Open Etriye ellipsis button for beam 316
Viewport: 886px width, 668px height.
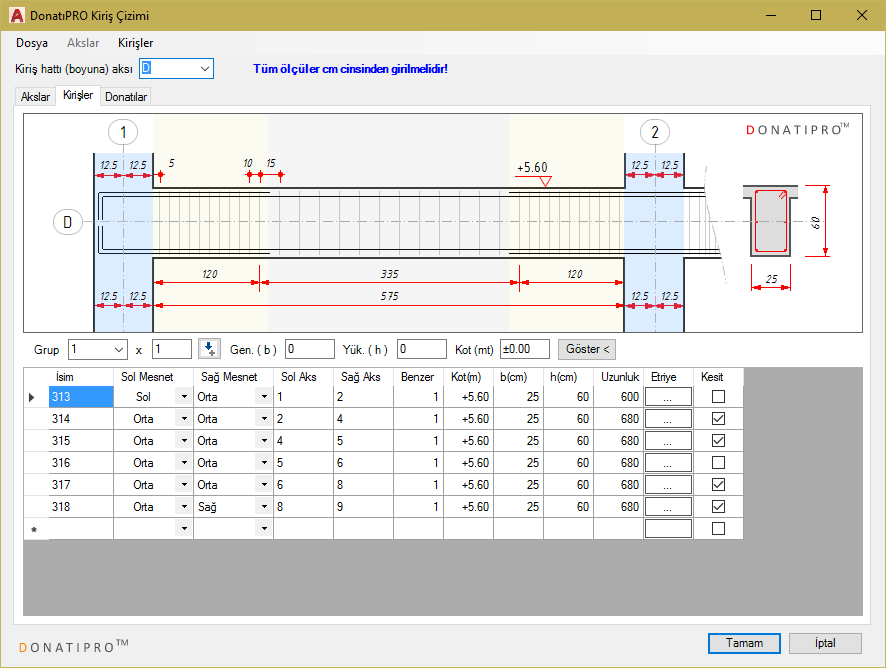point(667,463)
